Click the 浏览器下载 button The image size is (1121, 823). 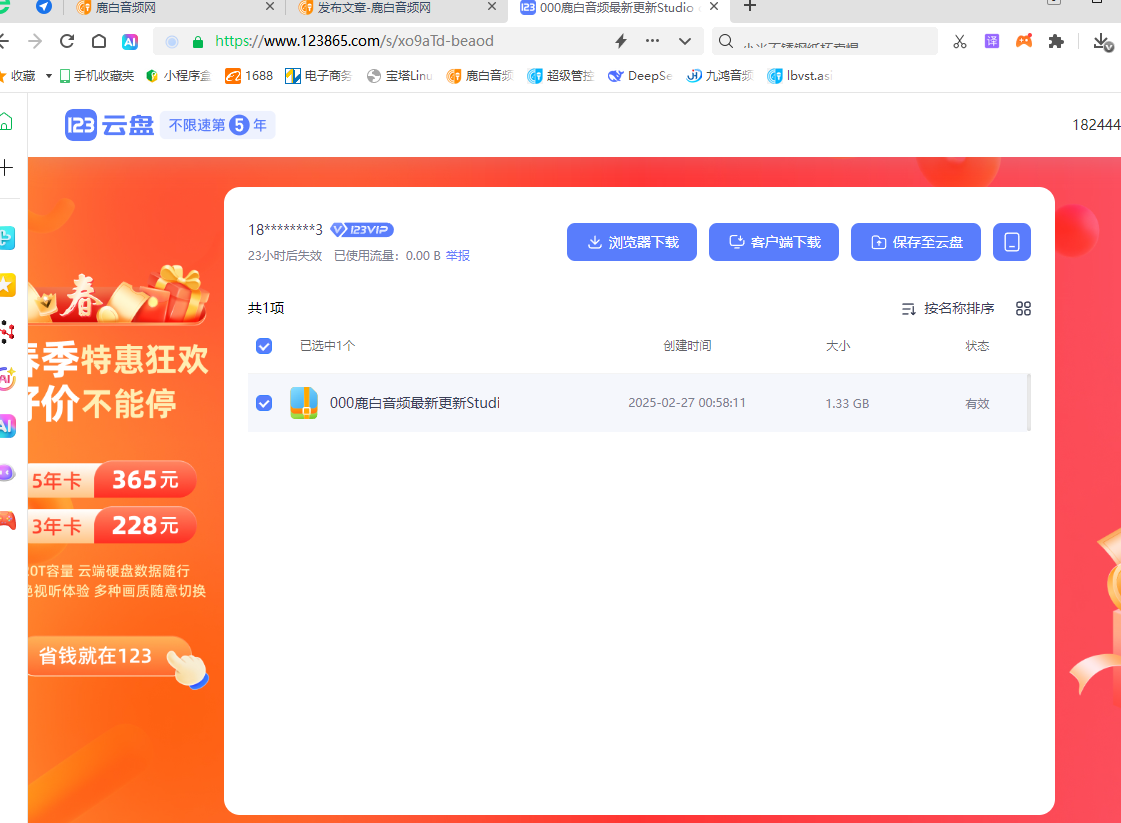tap(632, 242)
